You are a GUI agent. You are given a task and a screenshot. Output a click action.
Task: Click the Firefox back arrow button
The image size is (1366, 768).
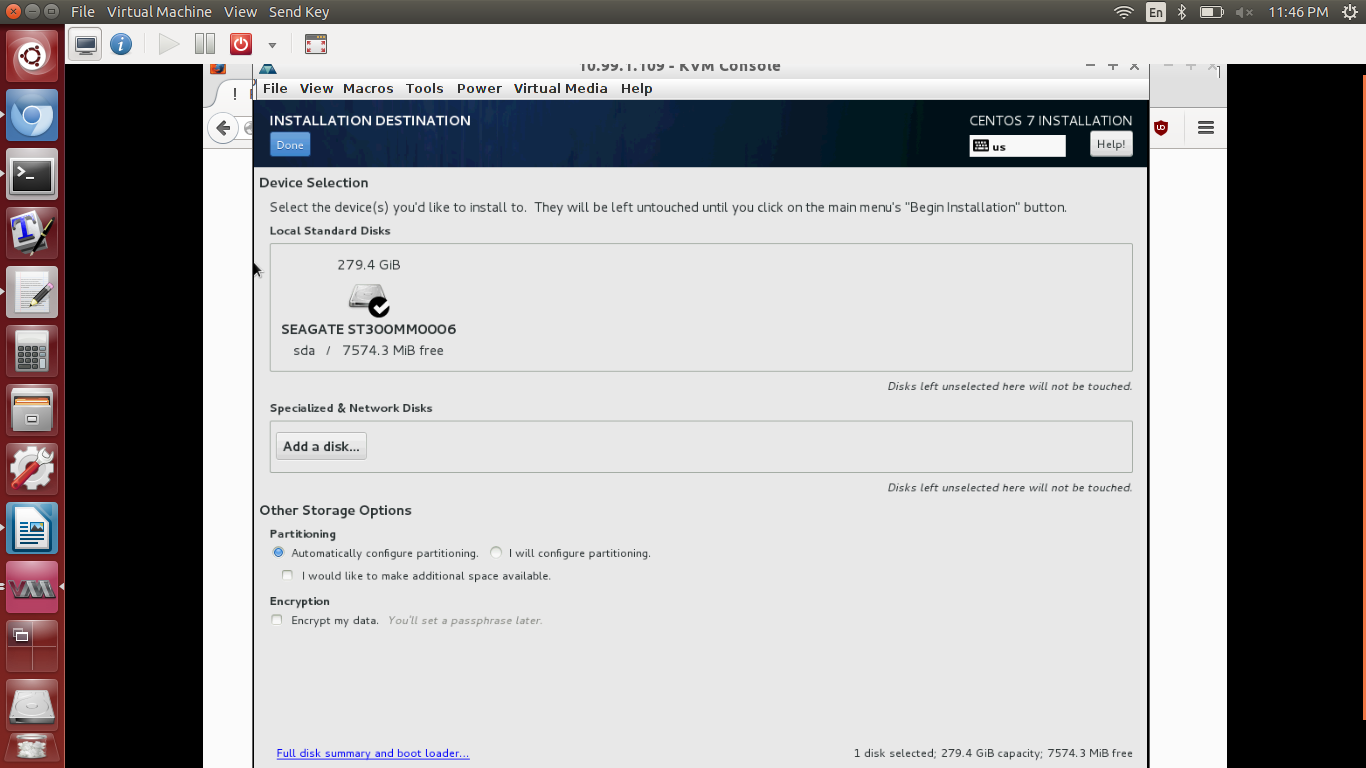click(223, 128)
